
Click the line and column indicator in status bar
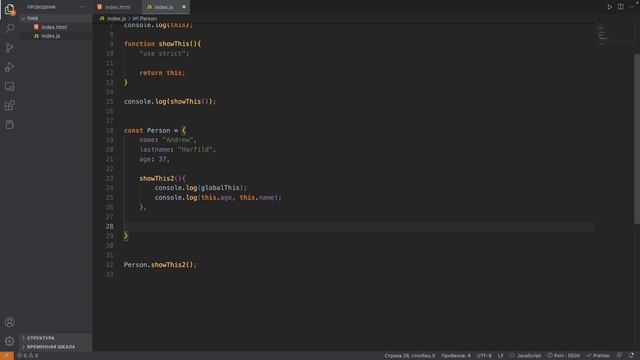pos(409,356)
